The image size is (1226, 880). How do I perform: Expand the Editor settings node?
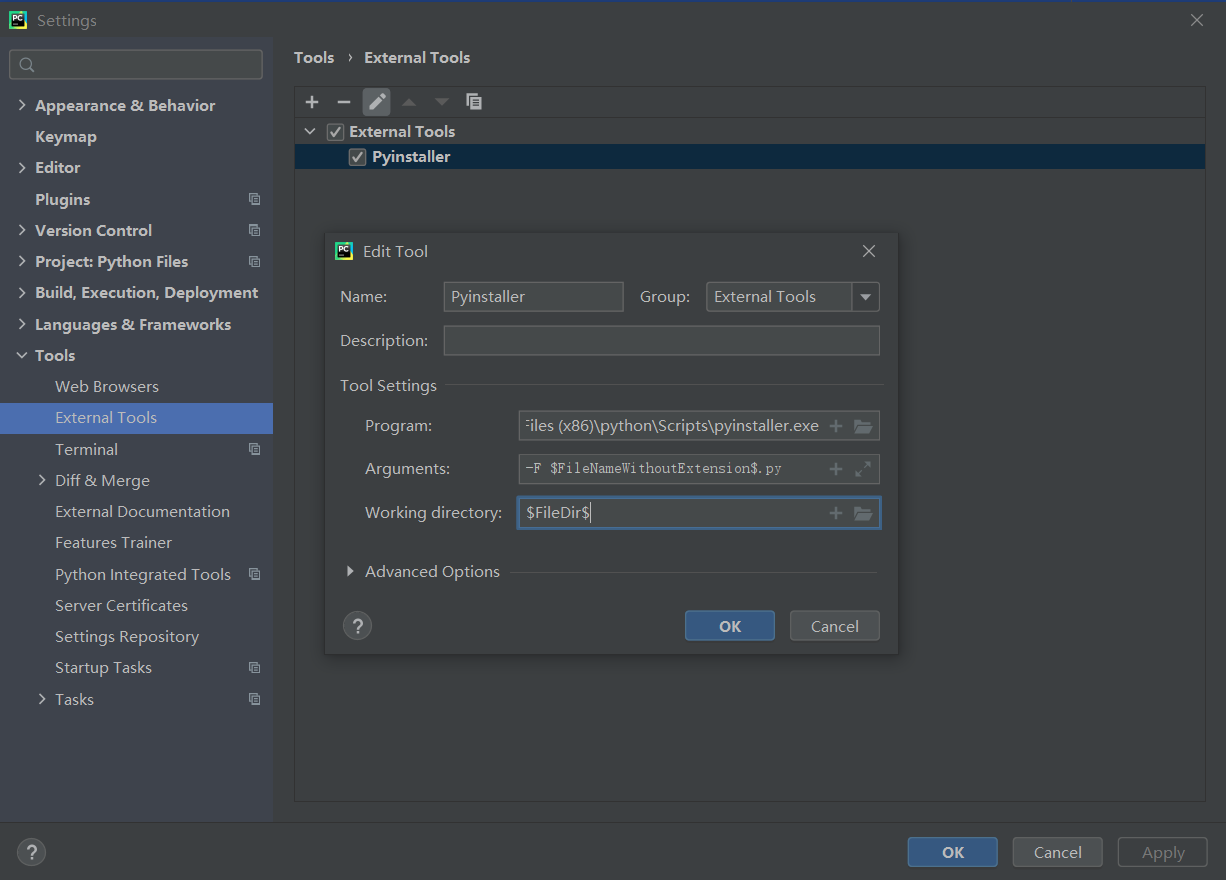point(22,168)
